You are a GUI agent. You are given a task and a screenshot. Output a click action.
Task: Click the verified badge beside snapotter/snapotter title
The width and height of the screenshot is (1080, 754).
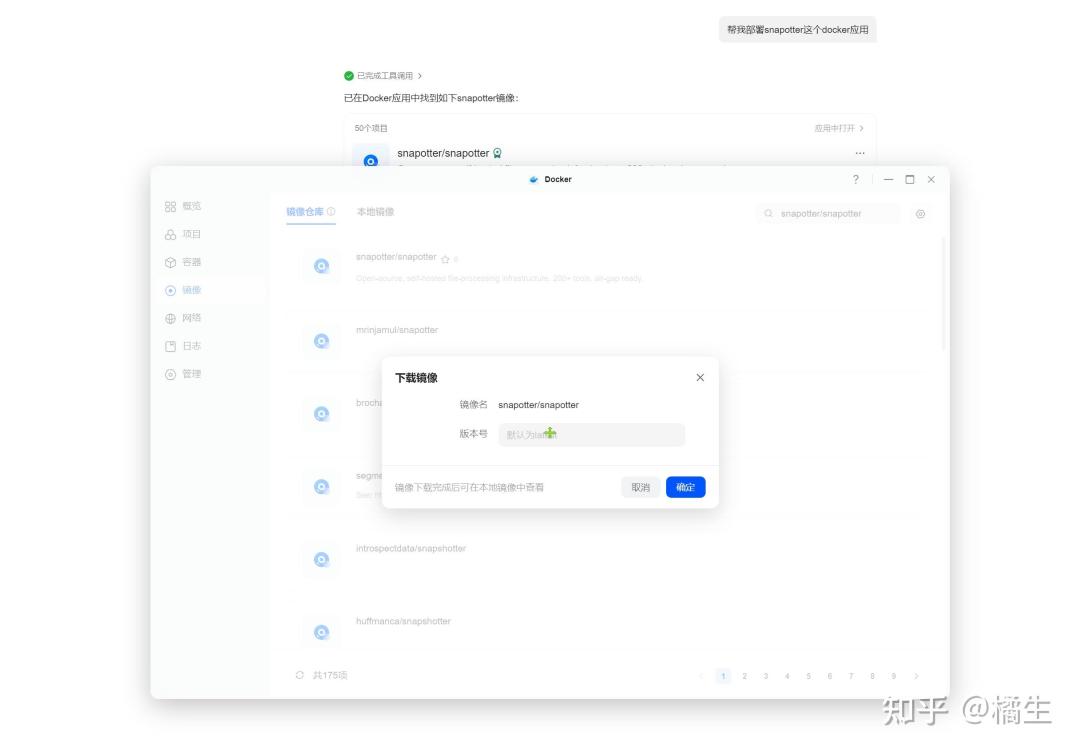(497, 153)
